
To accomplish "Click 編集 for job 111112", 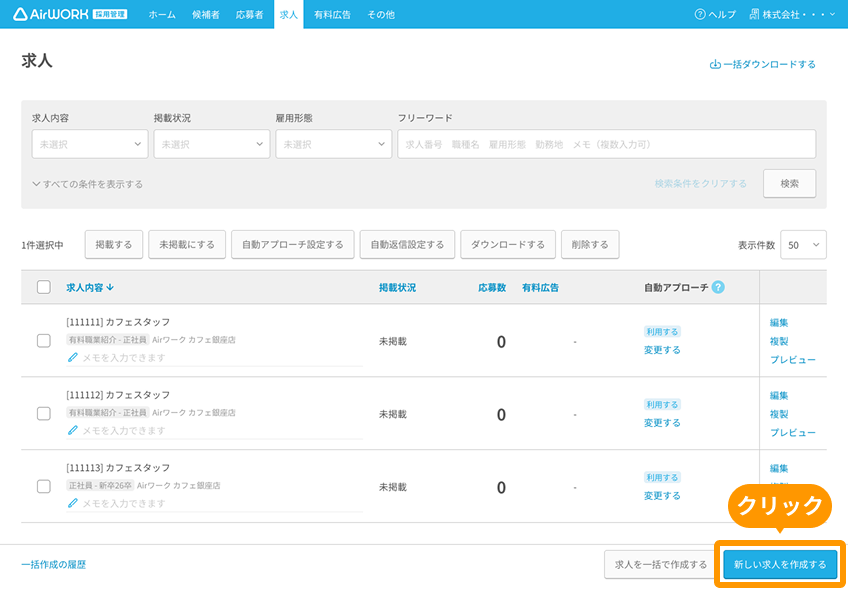I will [779, 396].
